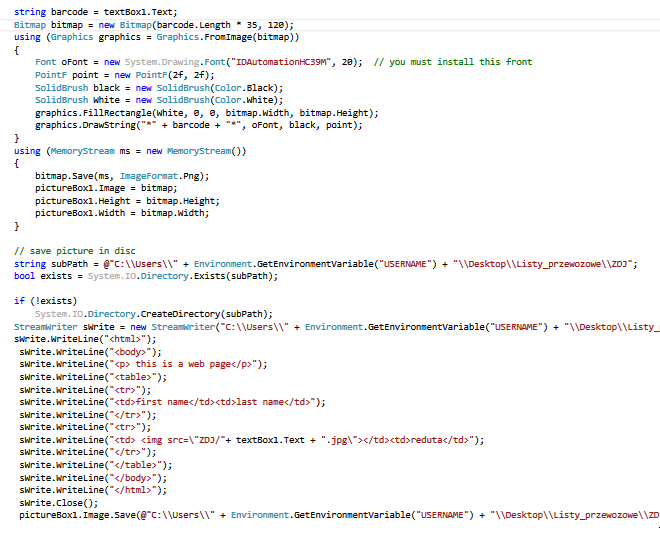
Task: Click the 'SolidBrush black' declaration line
Action: pyautogui.click(x=159, y=88)
